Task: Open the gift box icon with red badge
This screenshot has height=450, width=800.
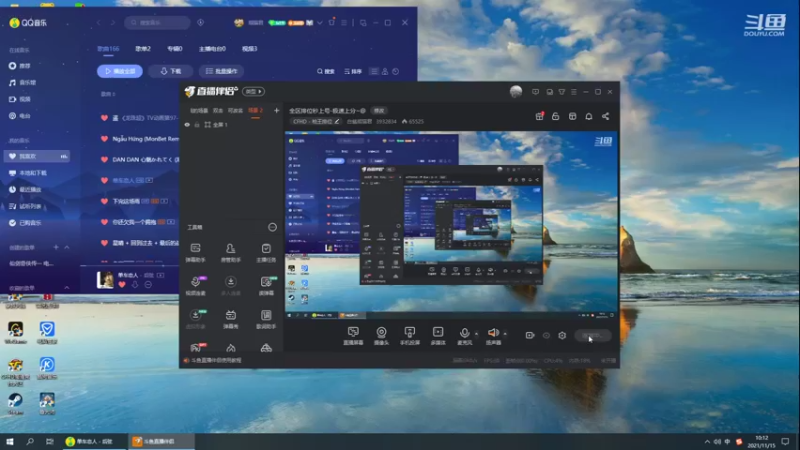Action: [x=539, y=116]
